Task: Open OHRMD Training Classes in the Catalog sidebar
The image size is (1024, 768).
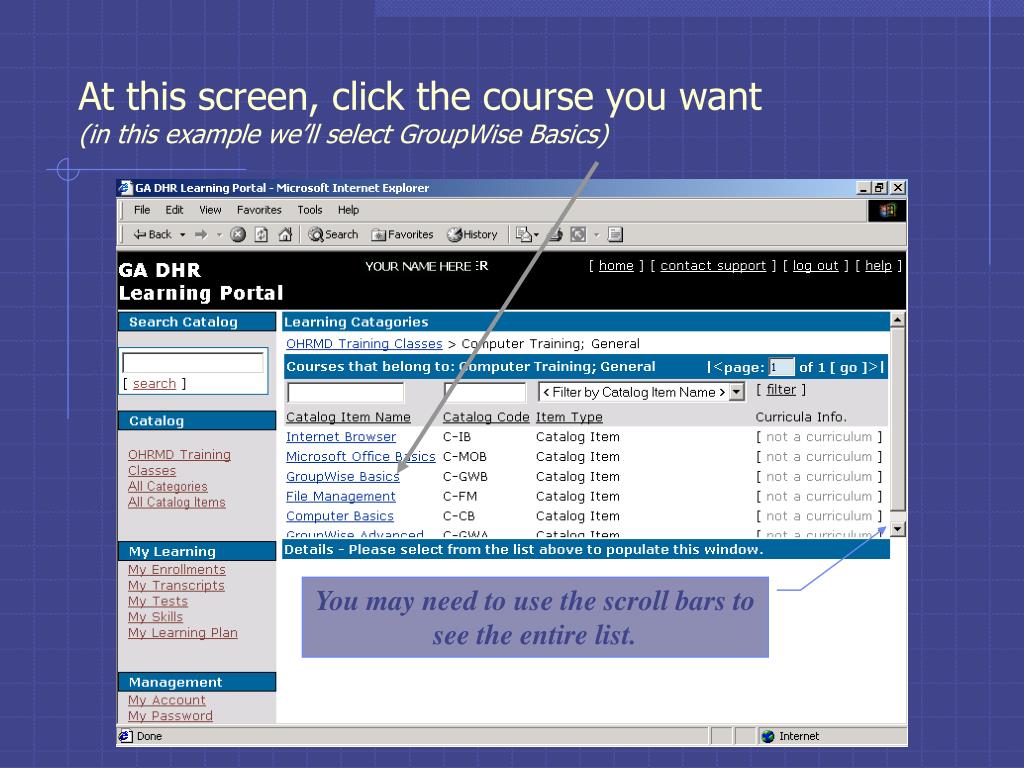Action: pyautogui.click(x=179, y=462)
